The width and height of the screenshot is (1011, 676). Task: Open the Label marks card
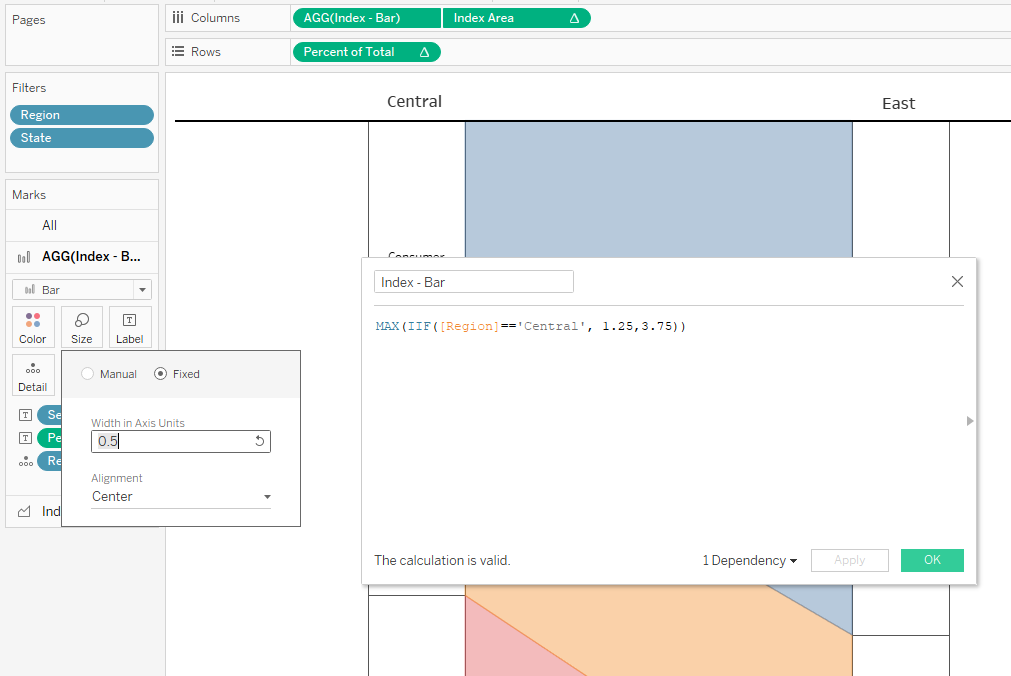(130, 328)
